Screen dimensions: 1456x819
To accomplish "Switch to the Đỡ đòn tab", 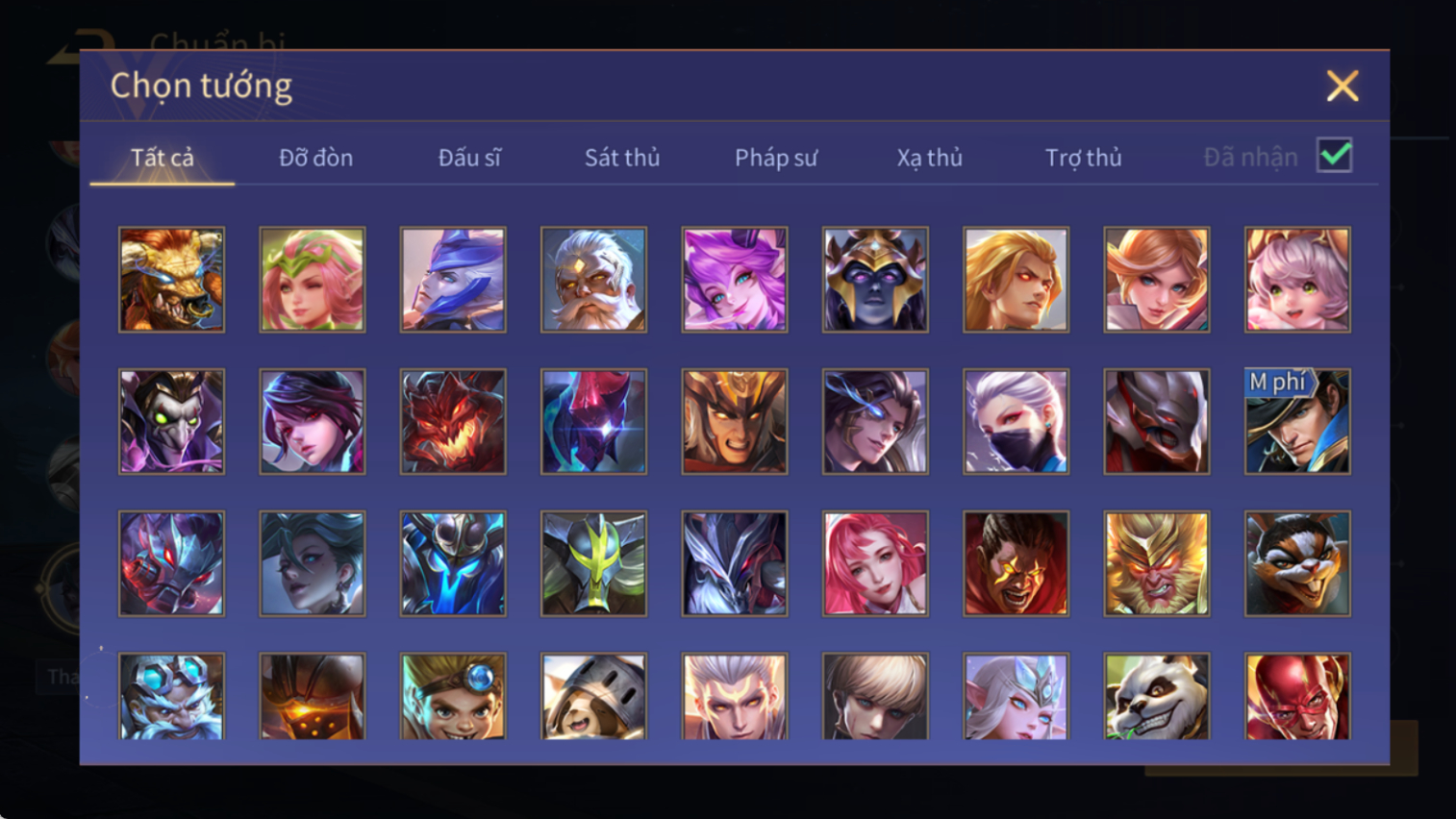I will coord(315,158).
